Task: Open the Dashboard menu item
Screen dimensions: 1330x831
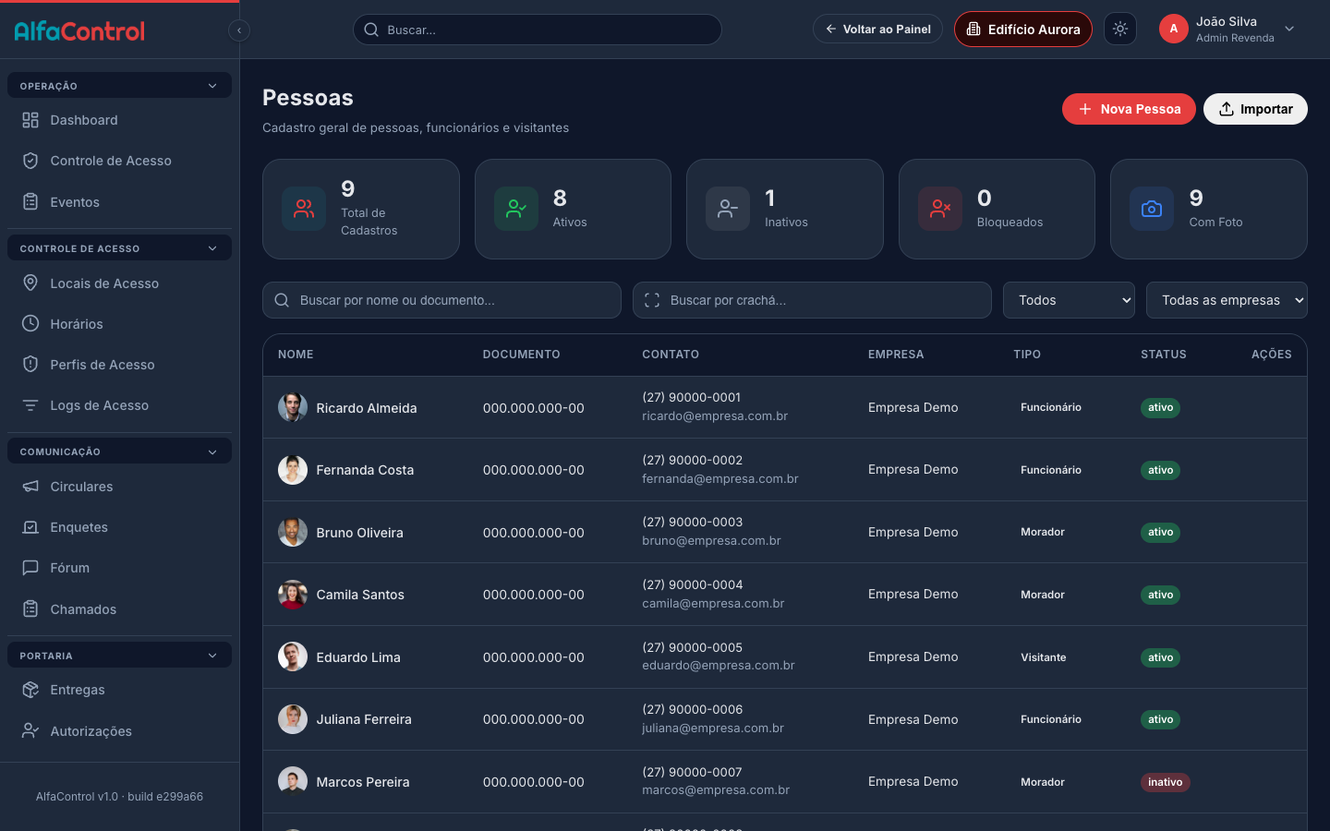Action: point(119,120)
